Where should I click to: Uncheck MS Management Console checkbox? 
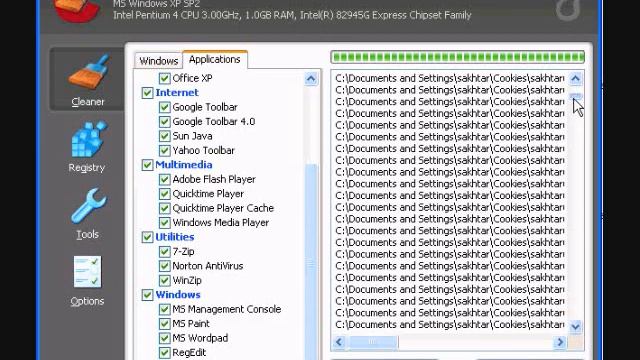164,309
